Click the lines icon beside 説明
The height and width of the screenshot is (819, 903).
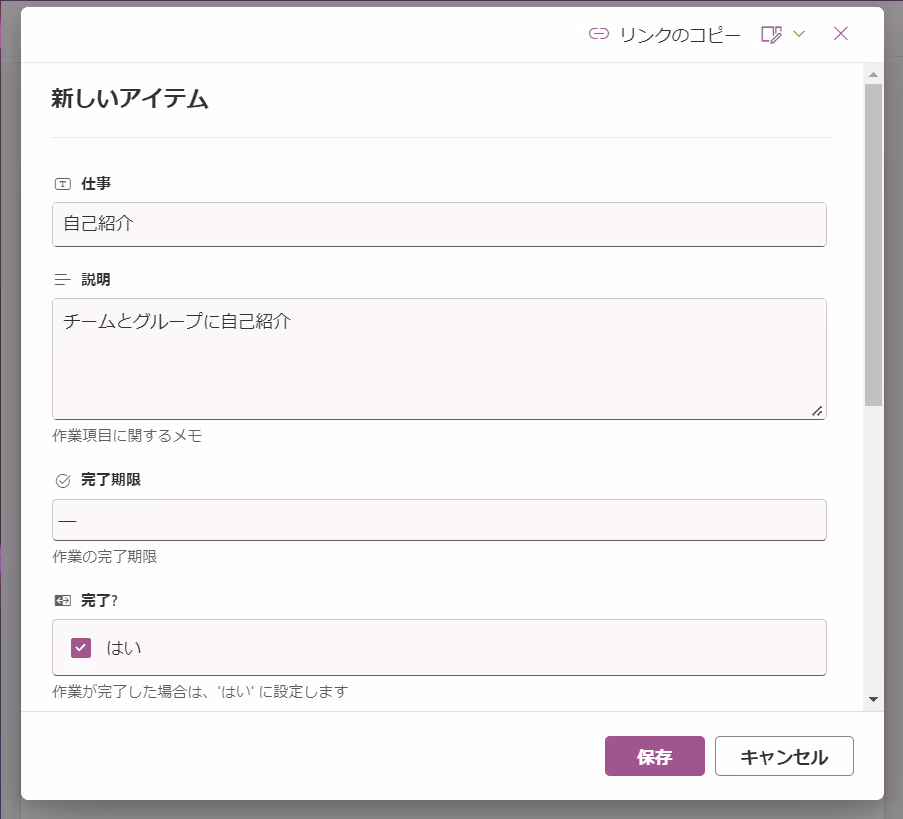(x=62, y=280)
